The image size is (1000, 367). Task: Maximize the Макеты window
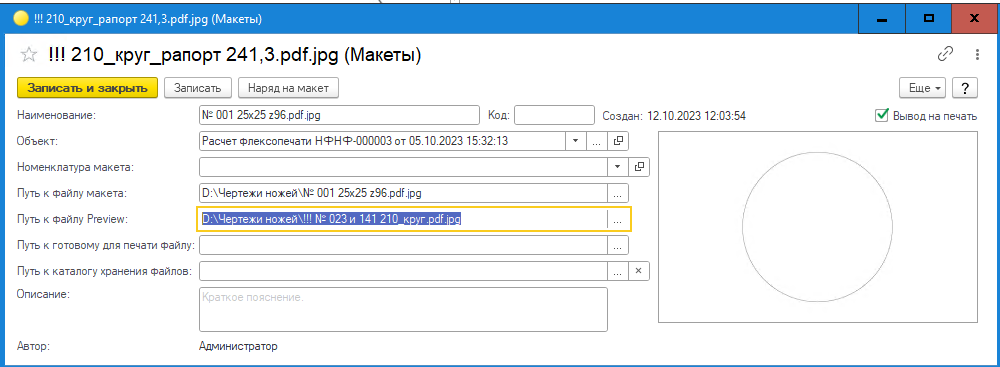point(929,19)
